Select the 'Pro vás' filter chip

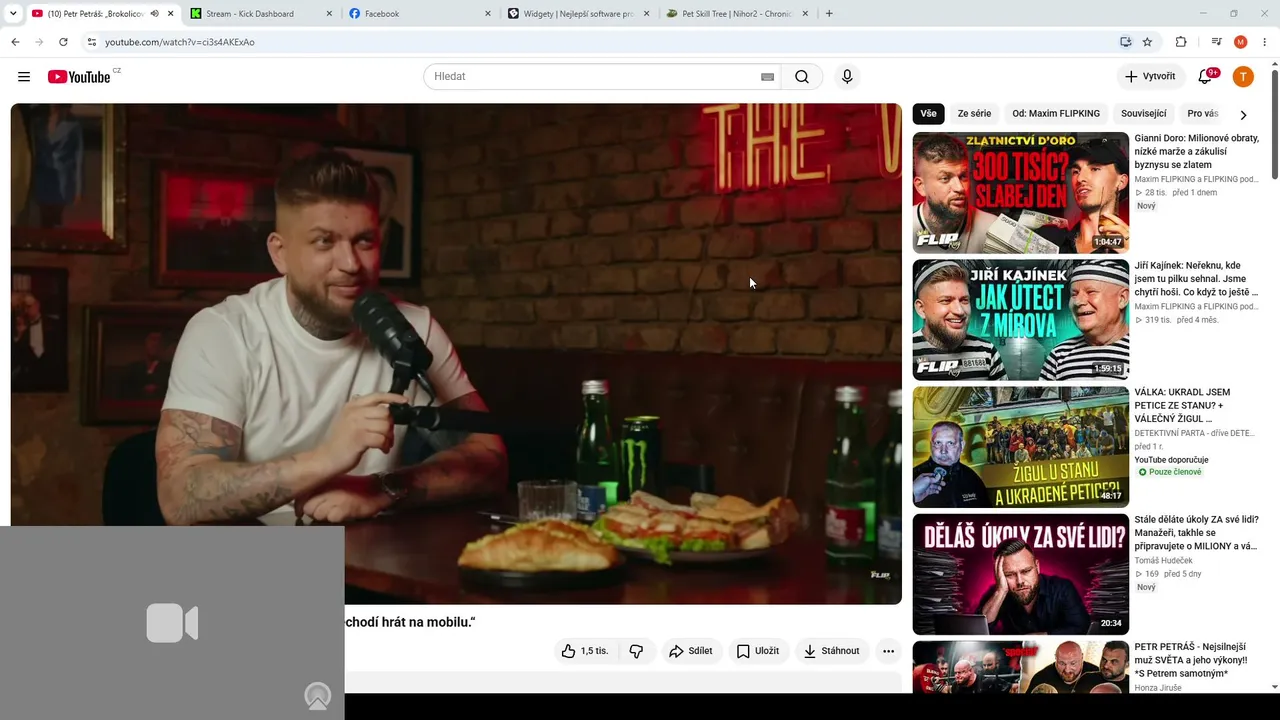(x=1202, y=114)
